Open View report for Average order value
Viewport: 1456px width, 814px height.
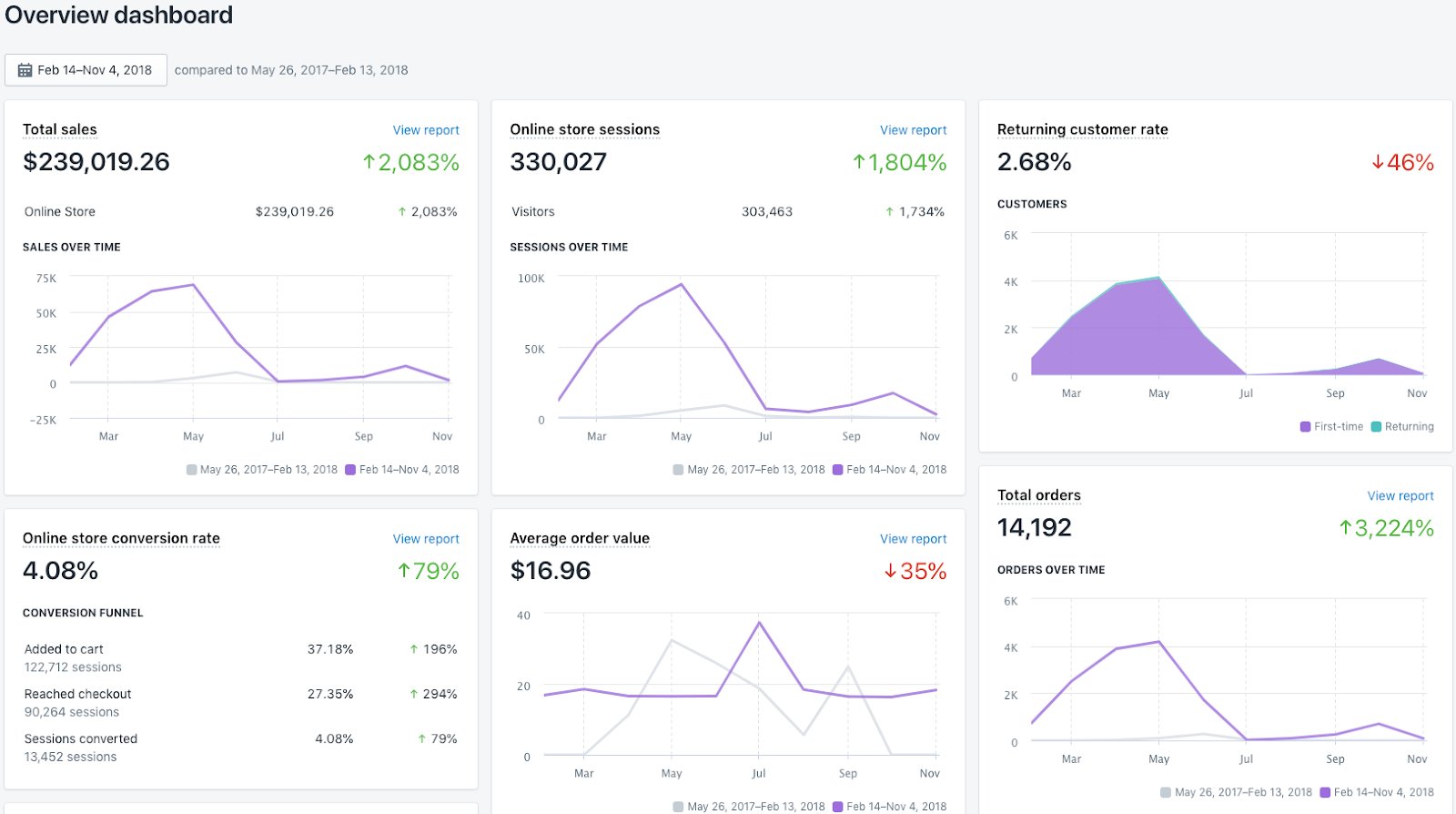click(x=913, y=539)
